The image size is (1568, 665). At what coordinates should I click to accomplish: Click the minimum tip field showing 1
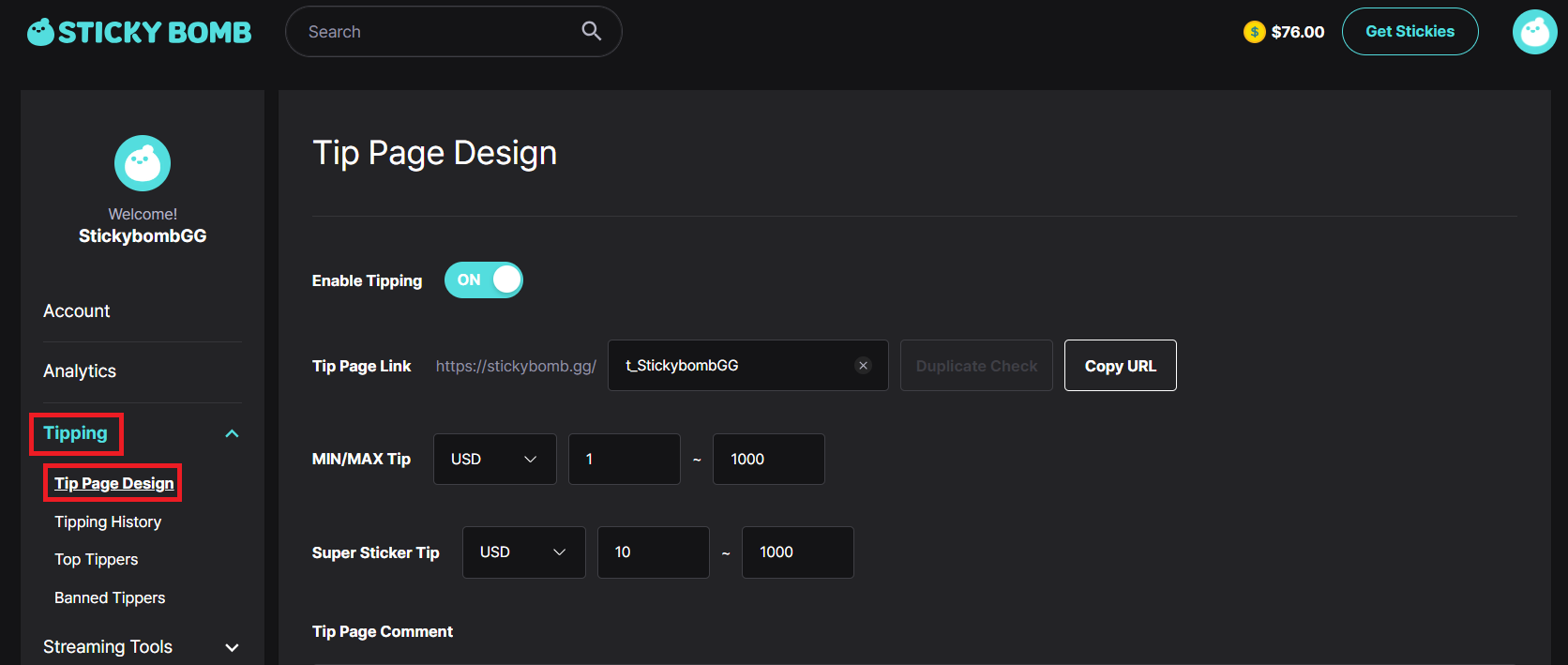625,459
